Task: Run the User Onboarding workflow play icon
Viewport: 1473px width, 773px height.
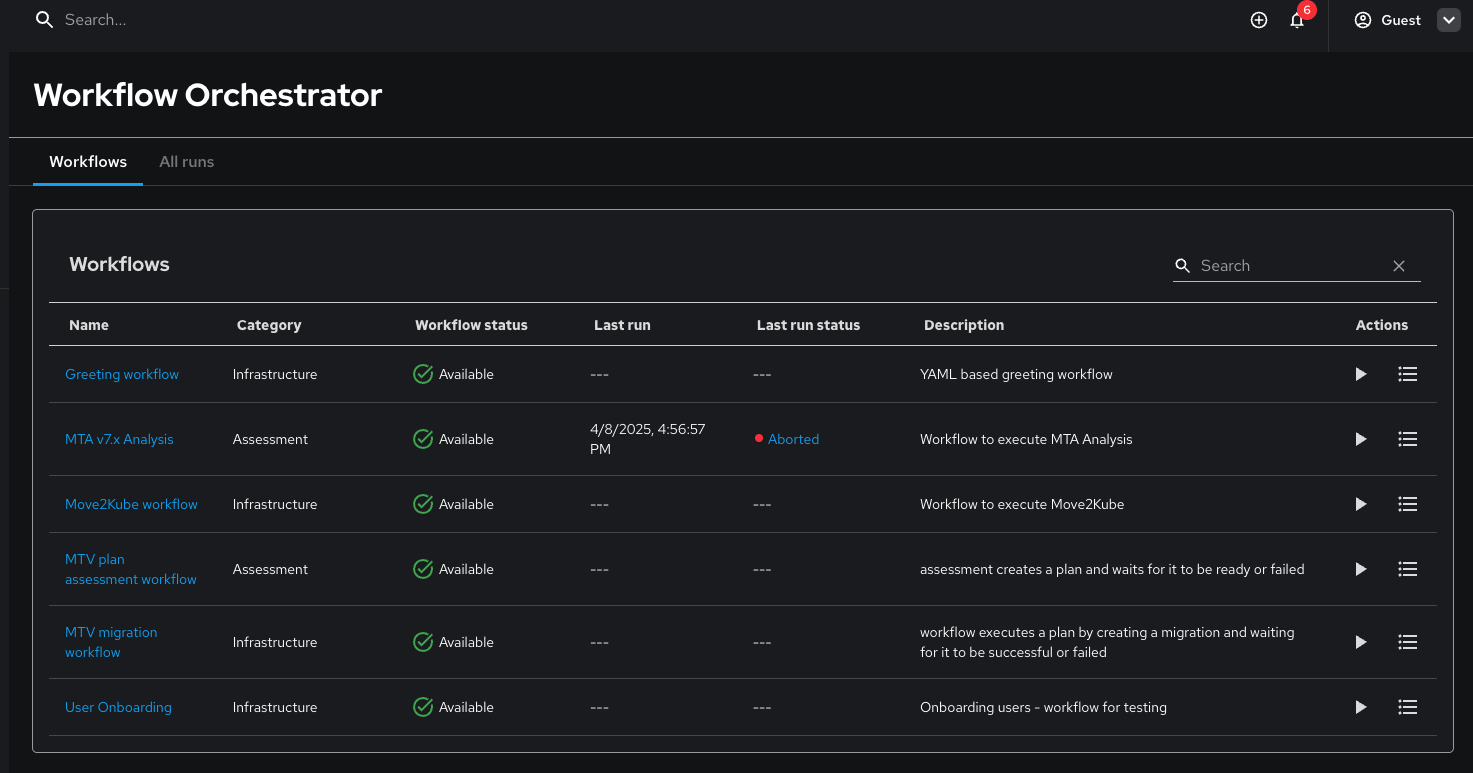Action: tap(1360, 707)
